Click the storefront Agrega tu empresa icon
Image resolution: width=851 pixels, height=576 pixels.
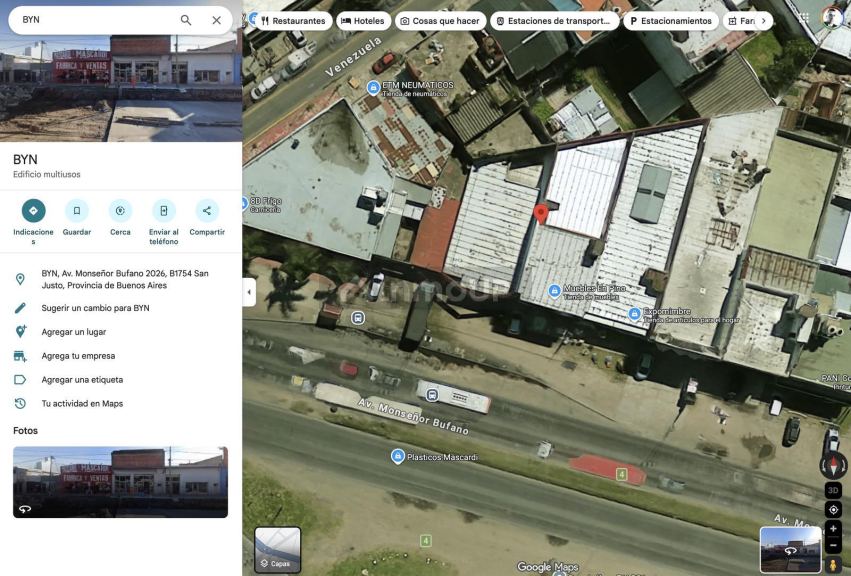pyautogui.click(x=20, y=356)
